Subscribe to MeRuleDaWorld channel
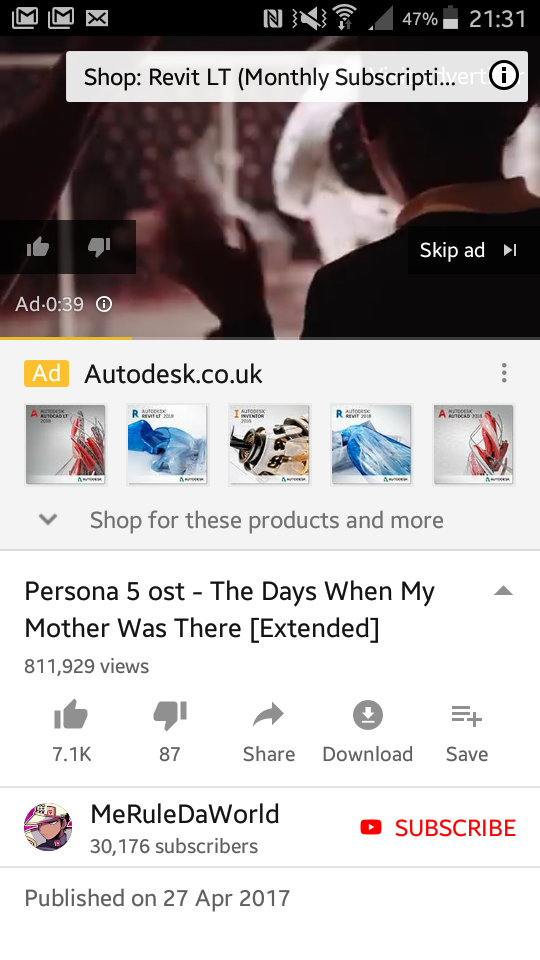This screenshot has width=540, height=960. pos(438,828)
